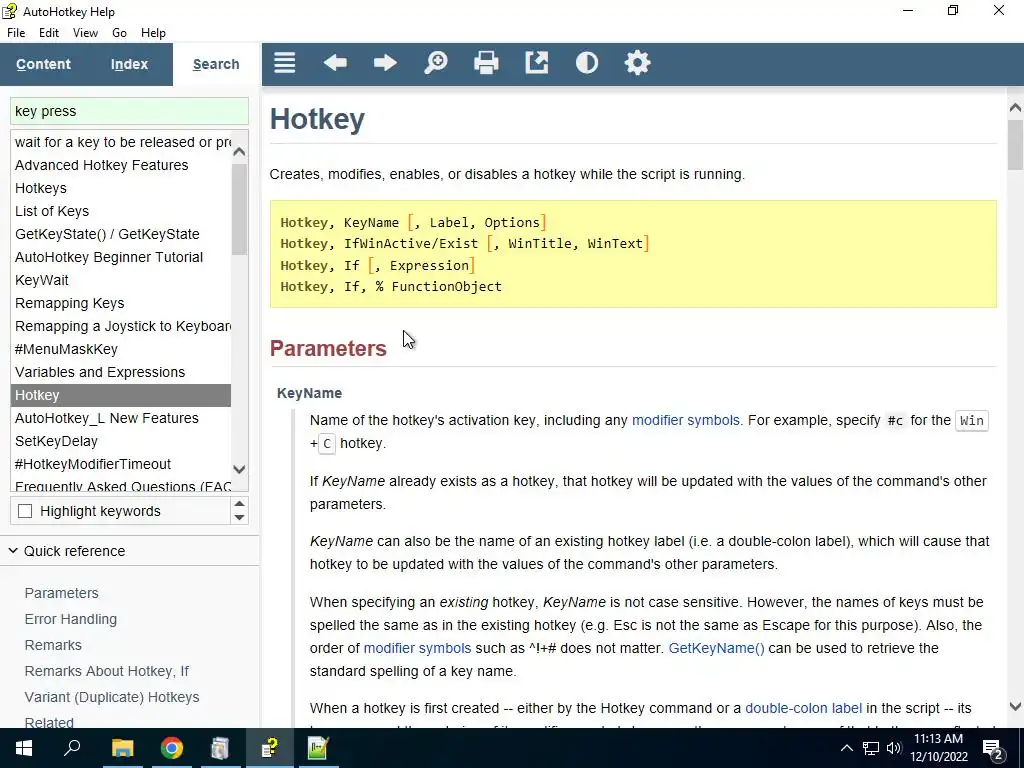Viewport: 1024px width, 768px height.
Task: Select '#HotkeyModifierTimeout' search result
Action: [x=121, y=464]
